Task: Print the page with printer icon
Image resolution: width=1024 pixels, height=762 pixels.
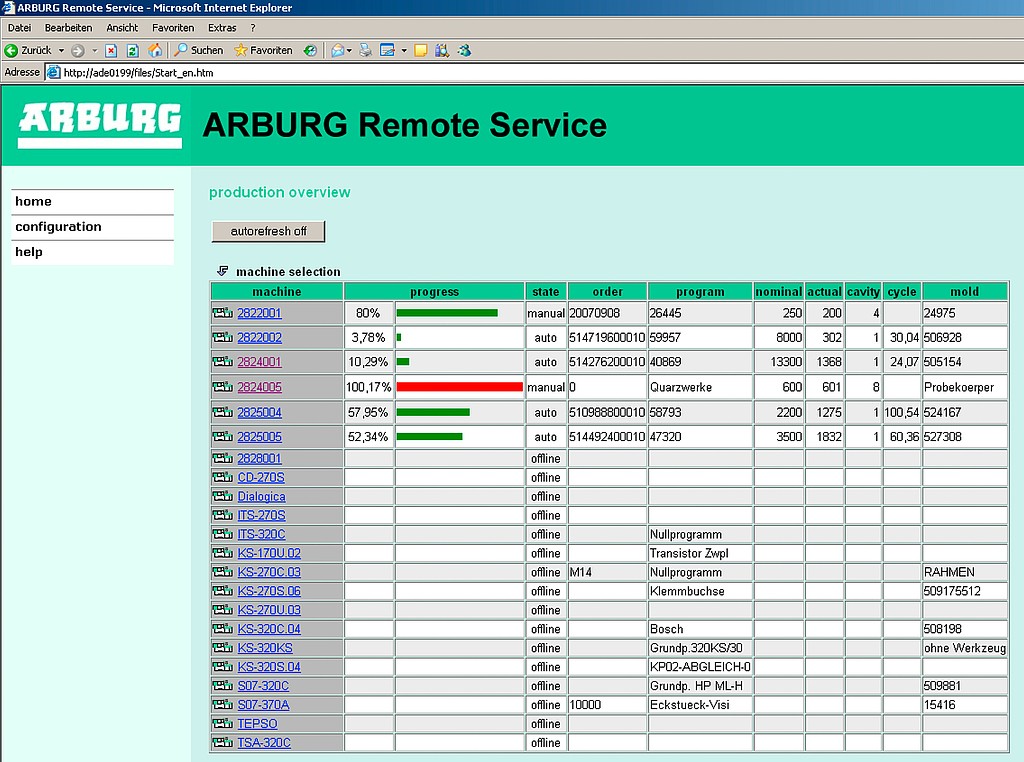Action: pos(366,50)
